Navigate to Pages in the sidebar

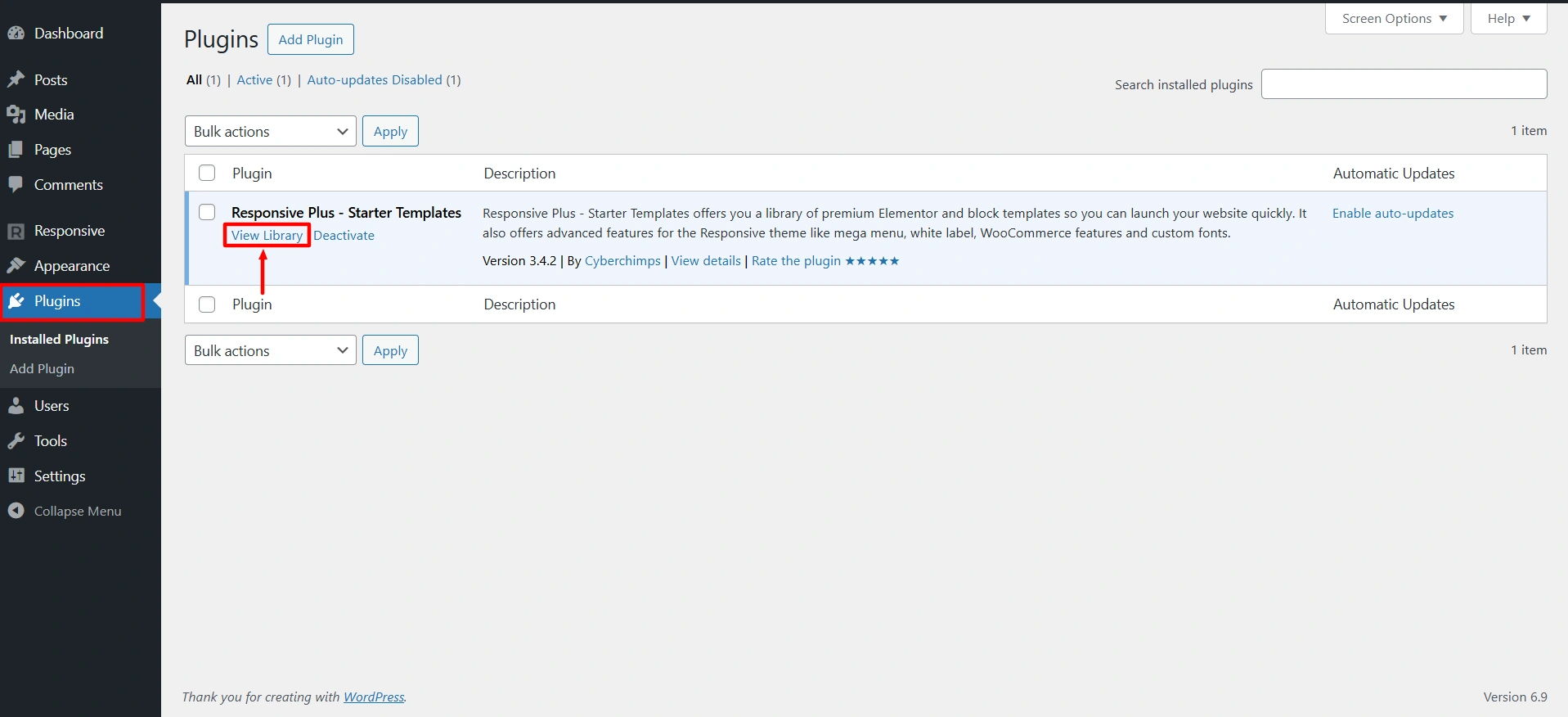(x=52, y=150)
